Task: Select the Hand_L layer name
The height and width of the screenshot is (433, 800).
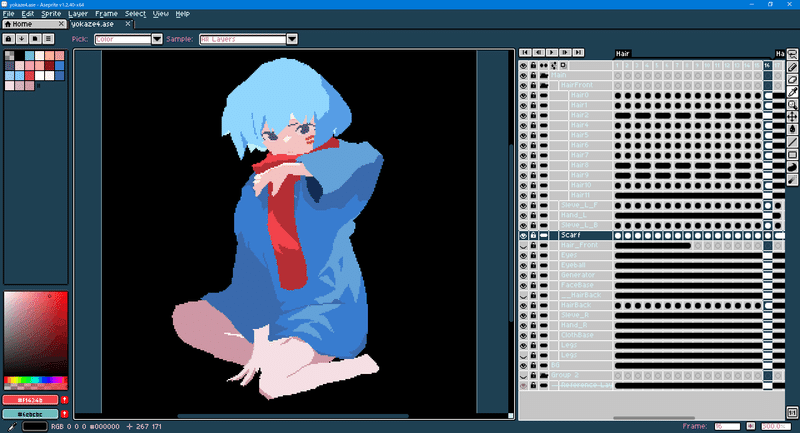Action: tap(573, 215)
